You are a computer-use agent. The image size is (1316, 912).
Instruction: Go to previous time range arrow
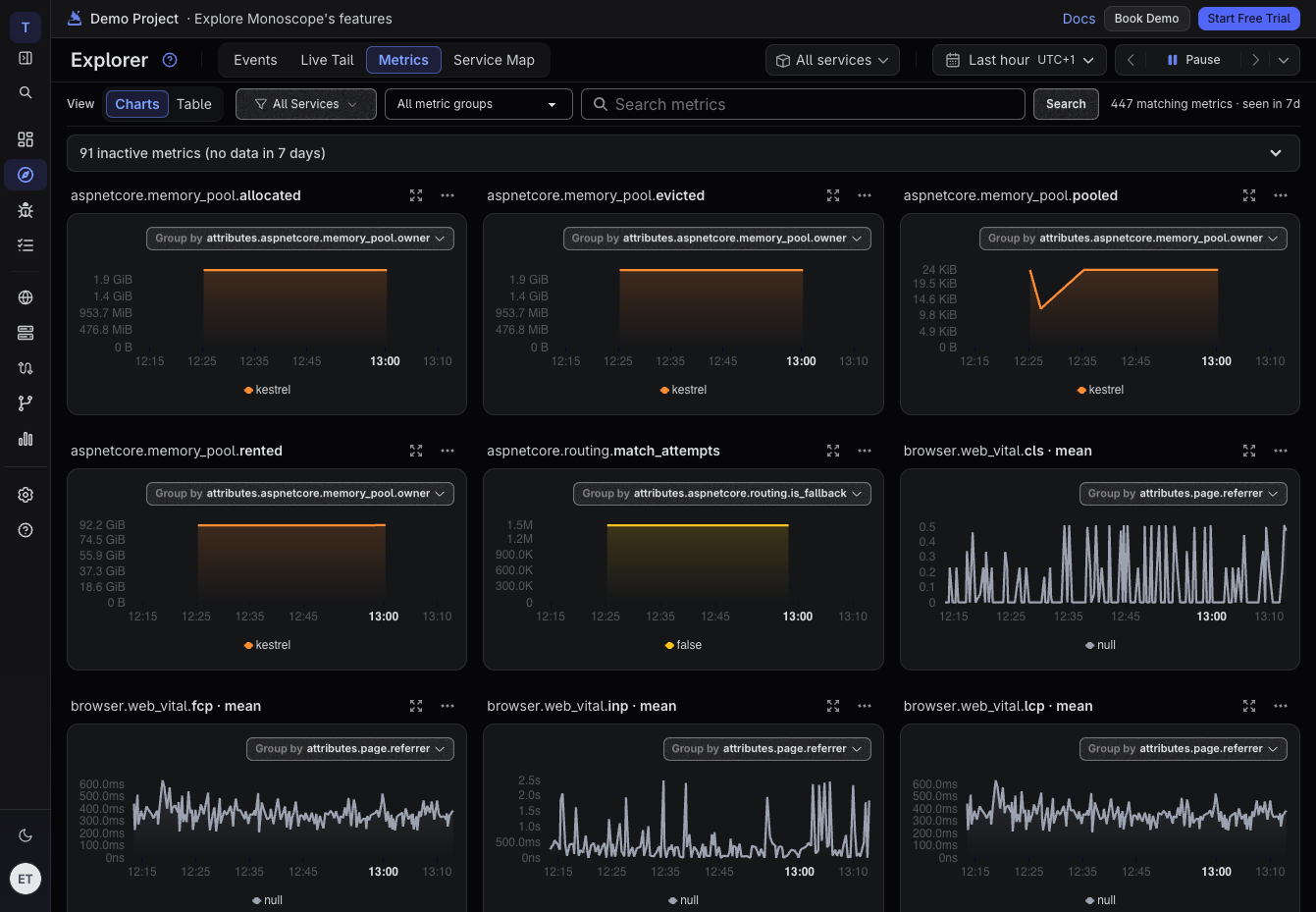coord(1131,60)
